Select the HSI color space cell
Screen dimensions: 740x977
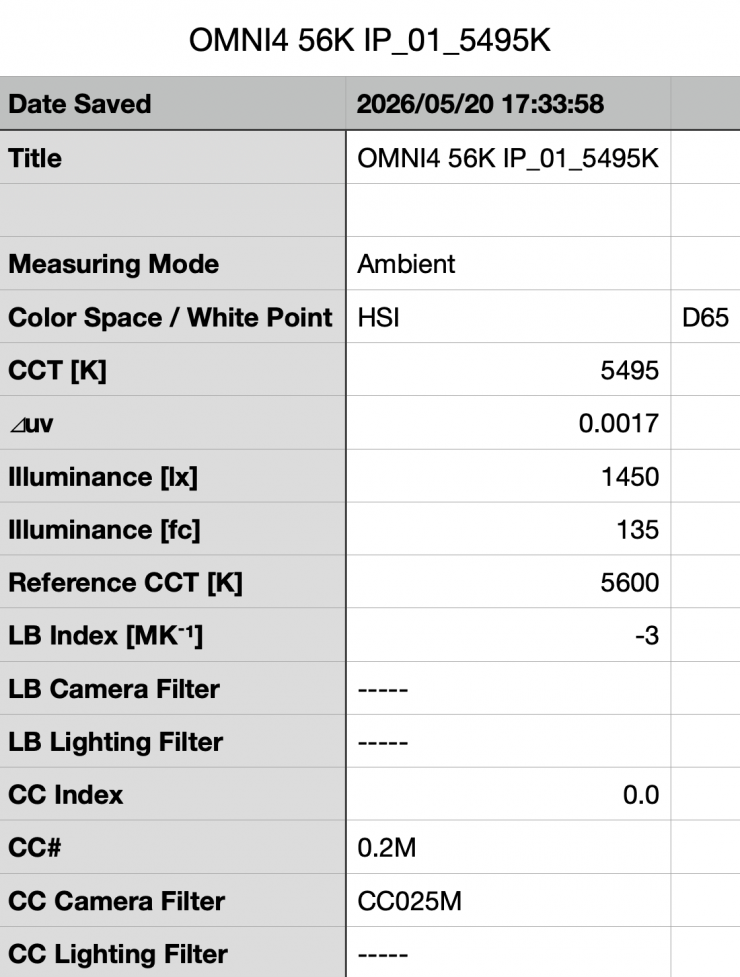(508, 317)
